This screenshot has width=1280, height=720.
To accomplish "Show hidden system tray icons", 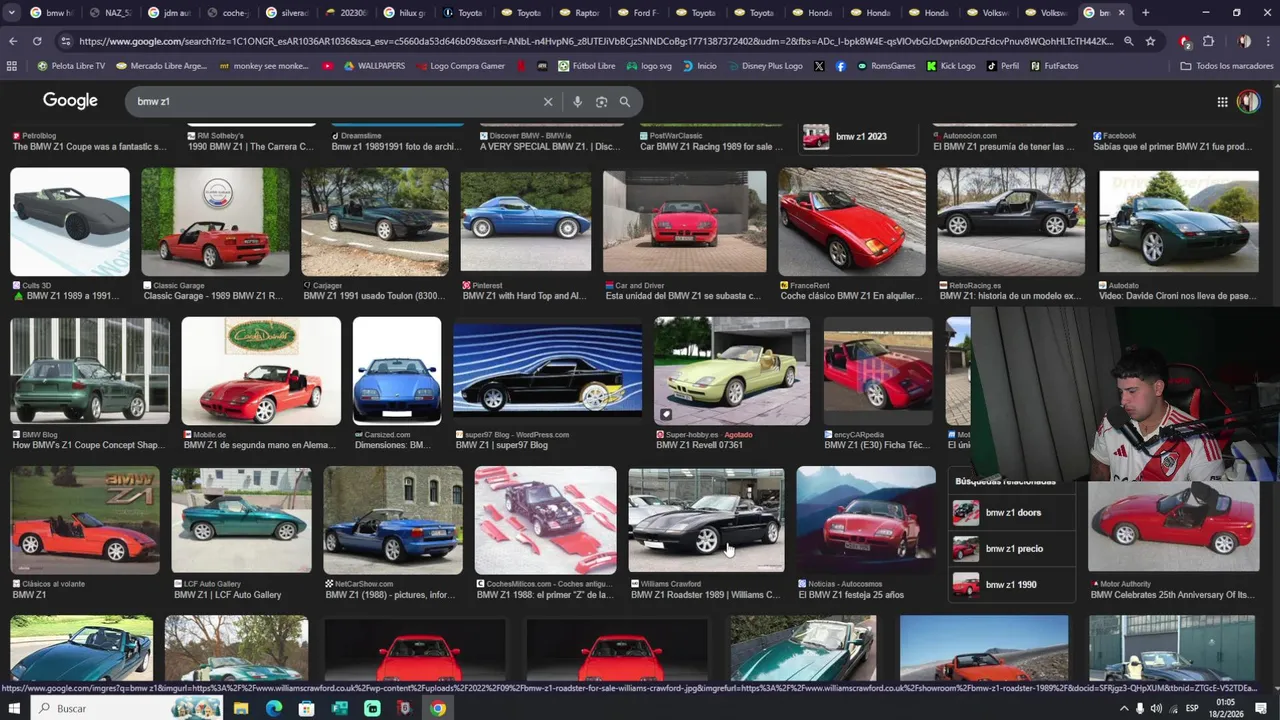I will tap(1123, 708).
